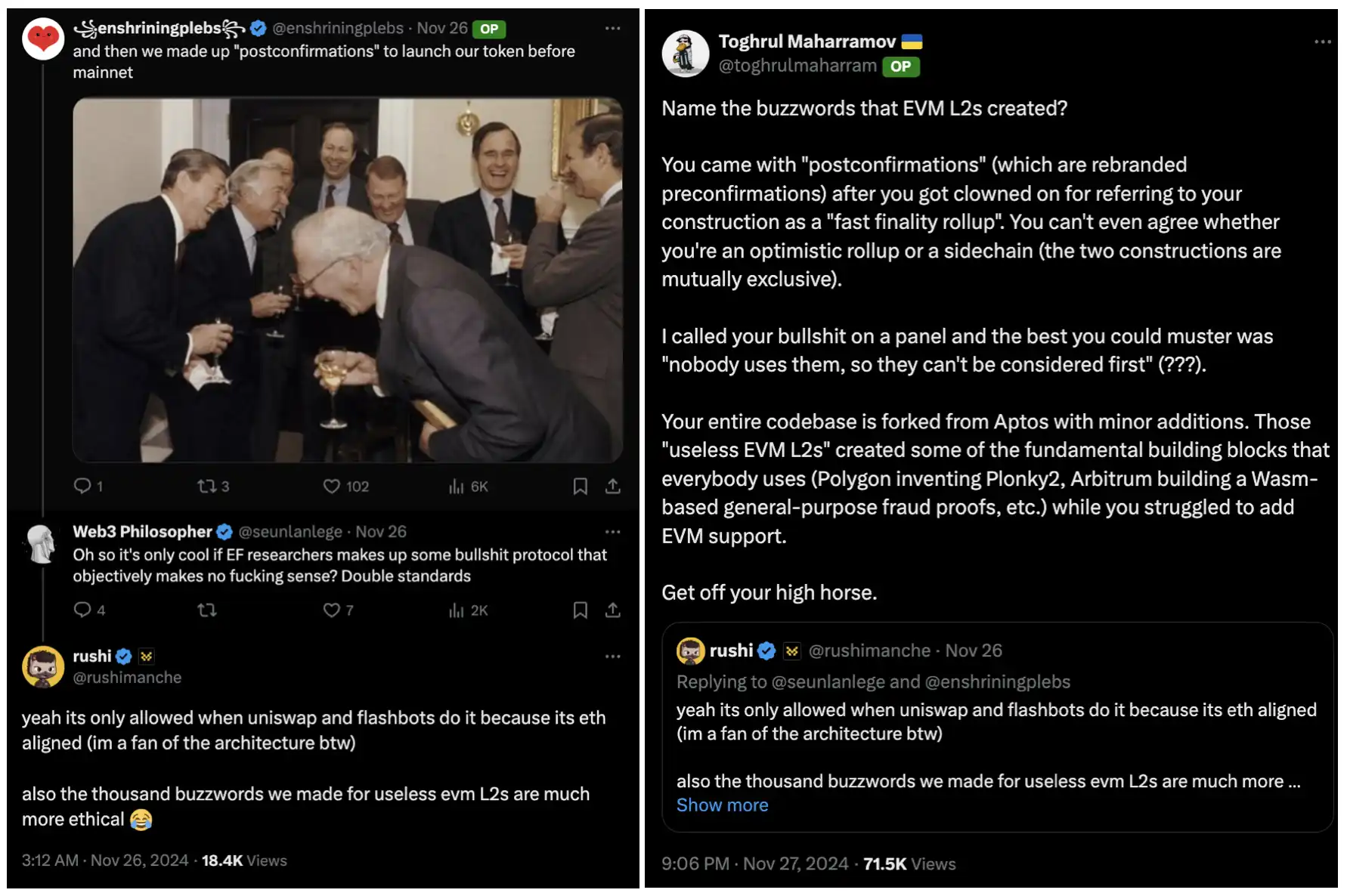Viewport: 1347px width, 896px height.
Task: Like Web3 Philosopher's tweet
Action: (332, 610)
